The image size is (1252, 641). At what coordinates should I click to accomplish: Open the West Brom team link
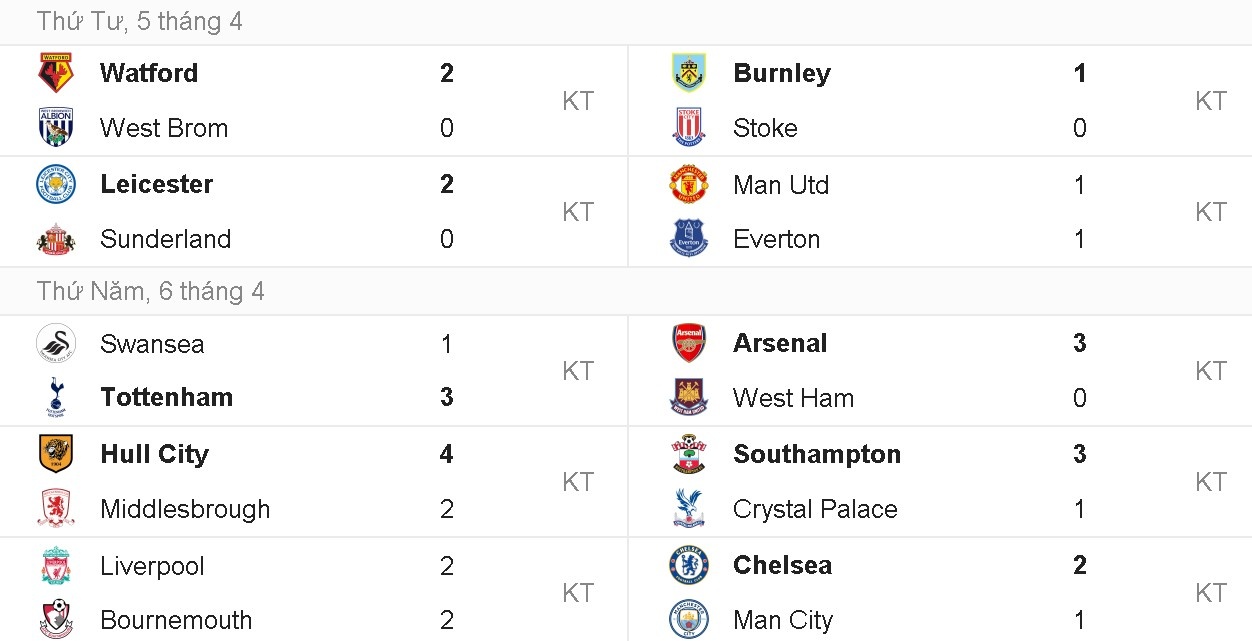[x=164, y=128]
